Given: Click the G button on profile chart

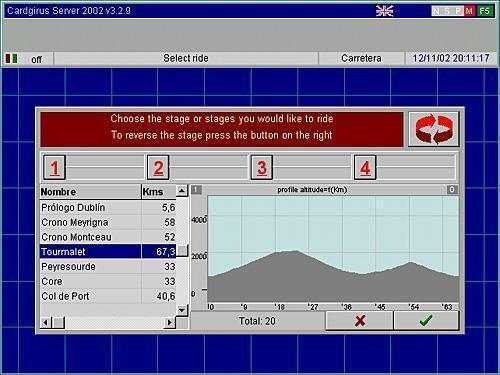Looking at the screenshot, I should (452, 190).
